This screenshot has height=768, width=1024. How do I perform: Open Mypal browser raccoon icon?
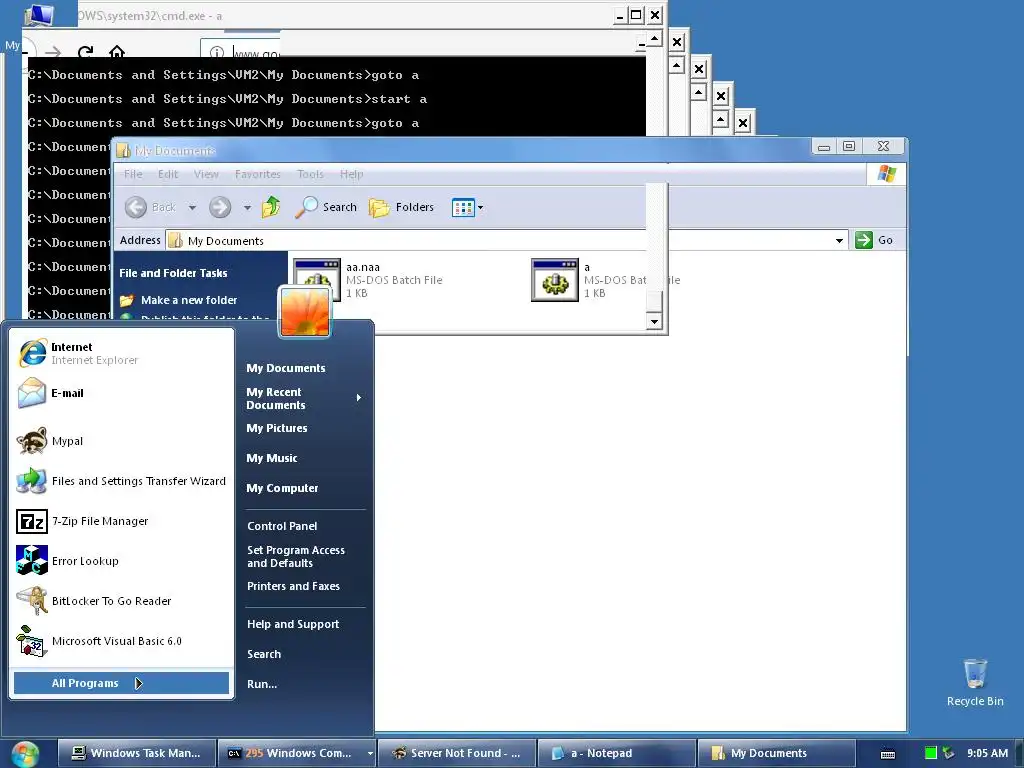[31, 441]
